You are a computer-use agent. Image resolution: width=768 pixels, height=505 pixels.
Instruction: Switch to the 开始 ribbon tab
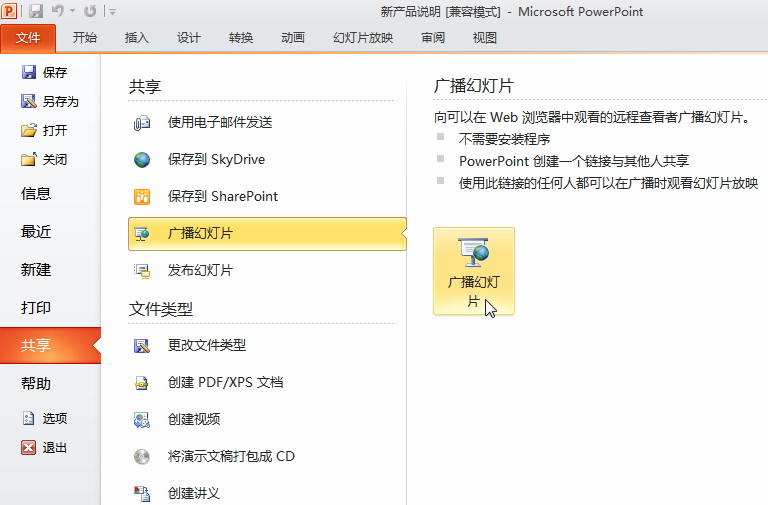click(85, 38)
